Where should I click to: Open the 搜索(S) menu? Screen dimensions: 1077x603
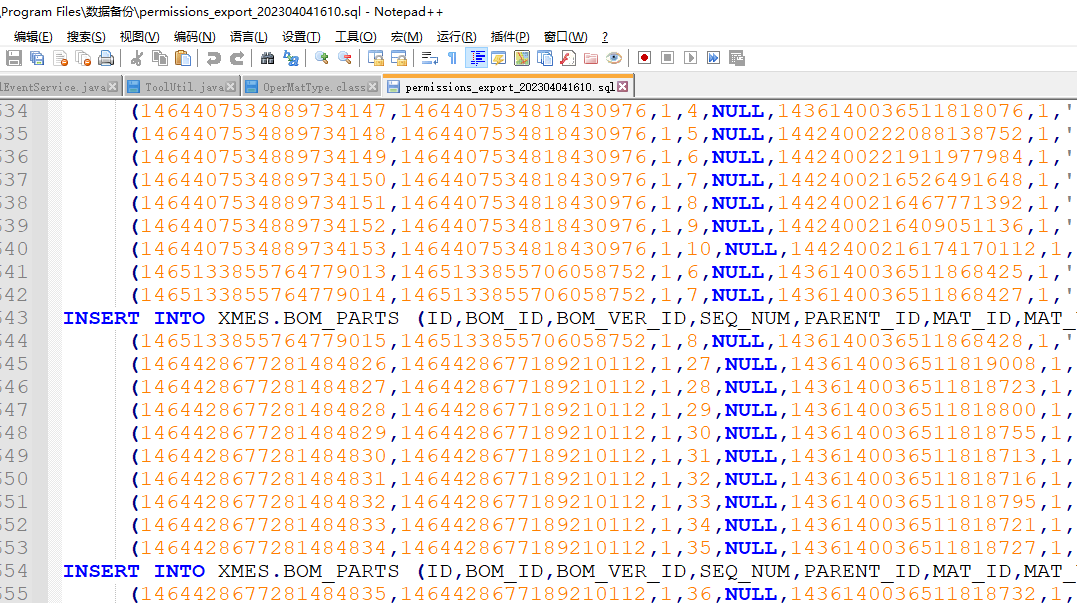pos(86,37)
